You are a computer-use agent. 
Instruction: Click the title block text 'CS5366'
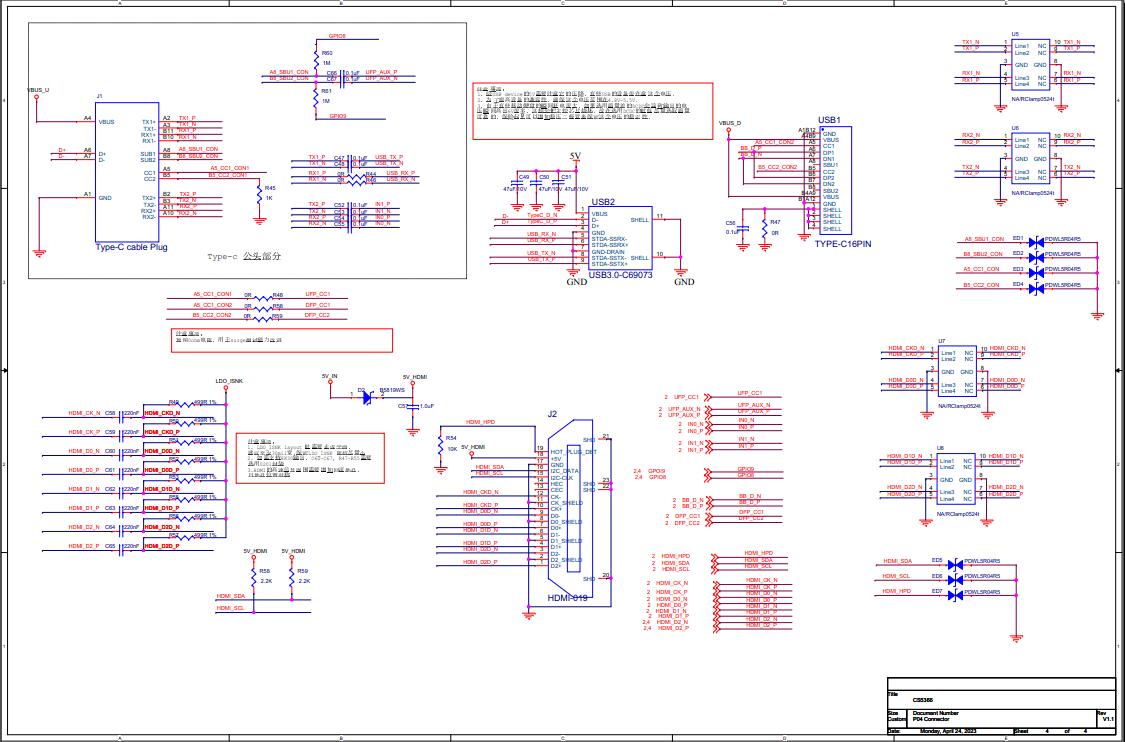(x=923, y=700)
